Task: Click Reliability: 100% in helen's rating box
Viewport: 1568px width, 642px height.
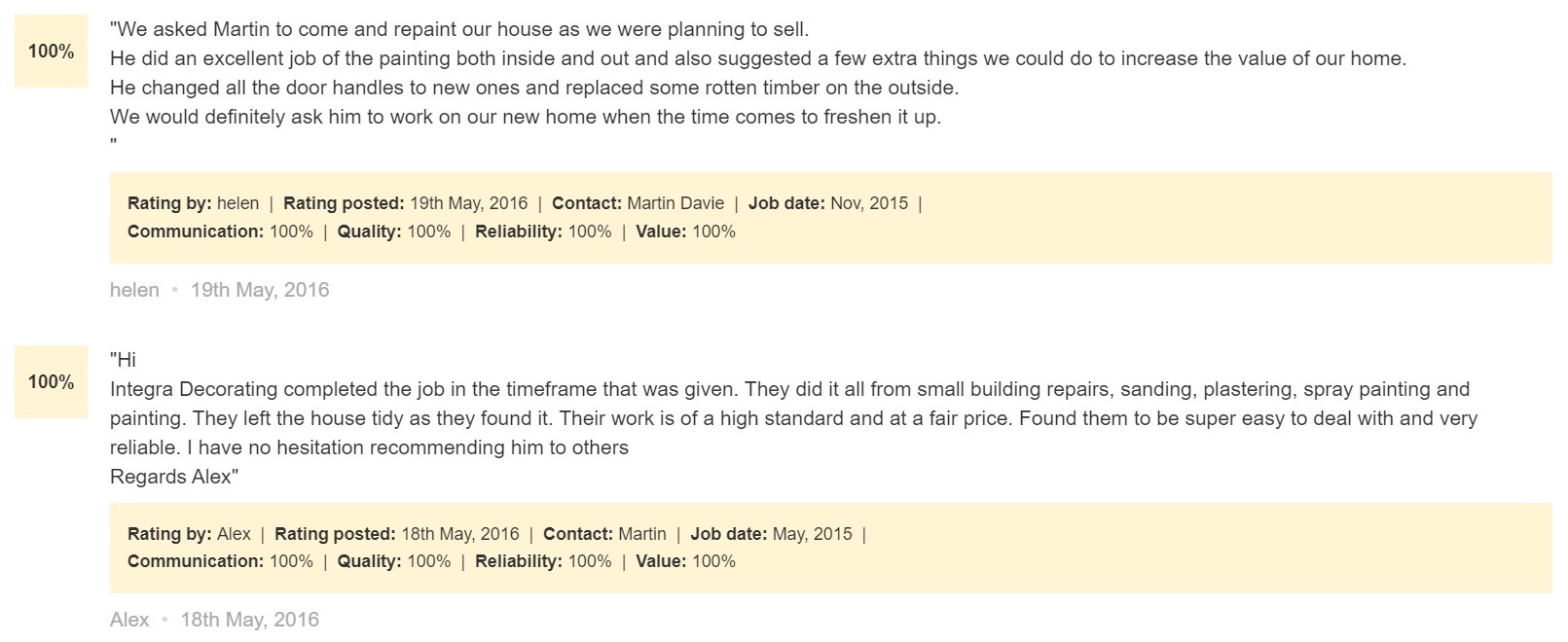Action: point(543,232)
